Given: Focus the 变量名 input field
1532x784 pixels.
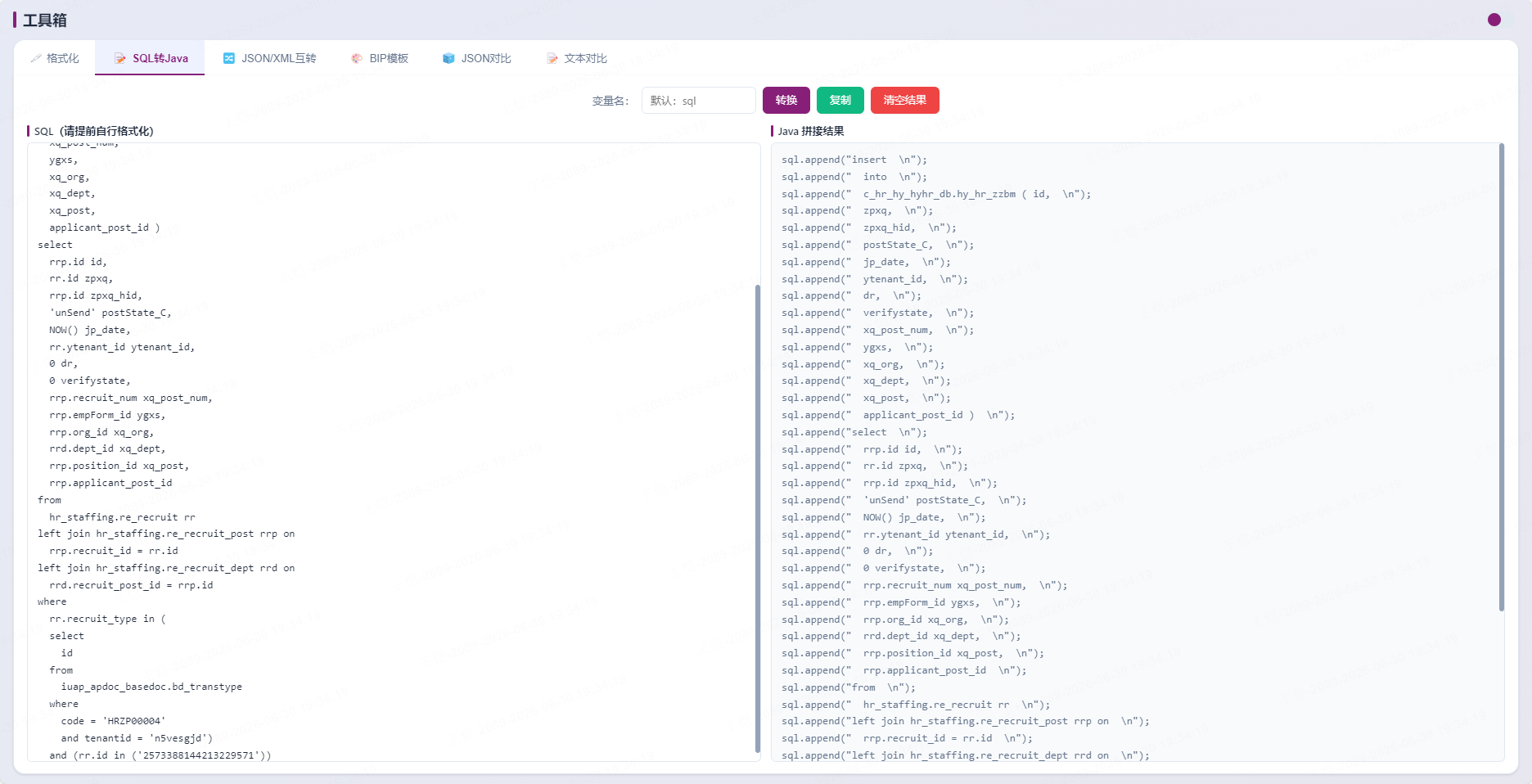Looking at the screenshot, I should pos(699,101).
